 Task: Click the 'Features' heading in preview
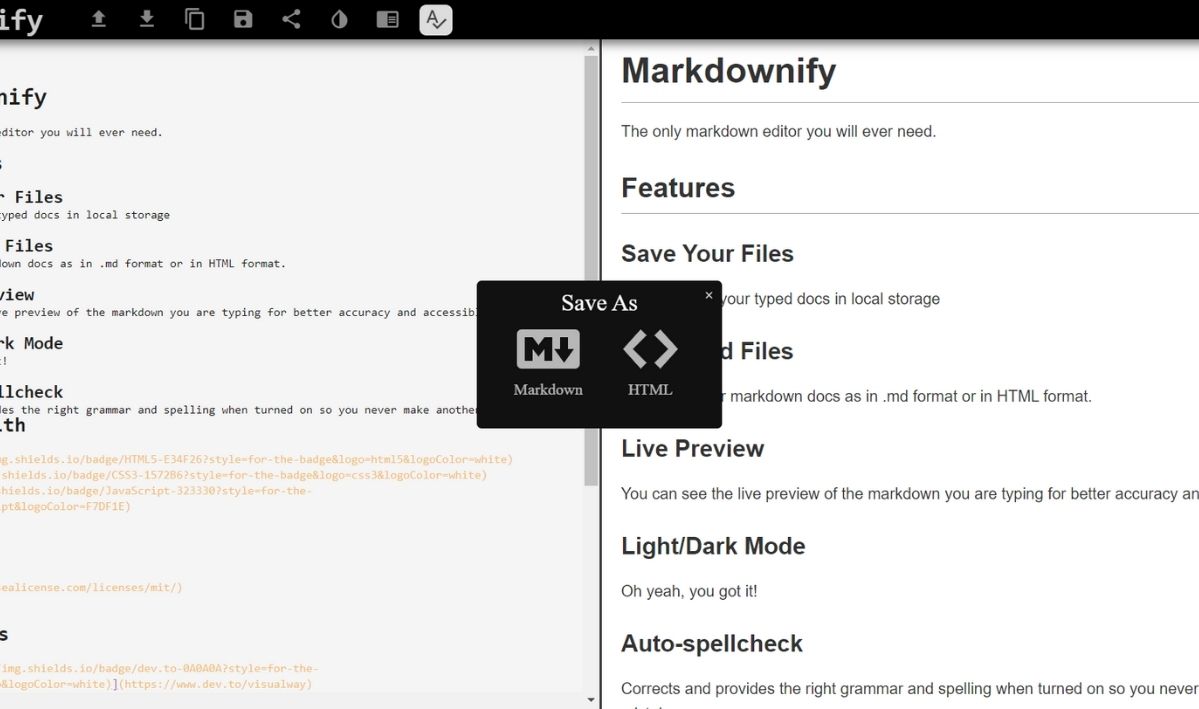coord(678,188)
